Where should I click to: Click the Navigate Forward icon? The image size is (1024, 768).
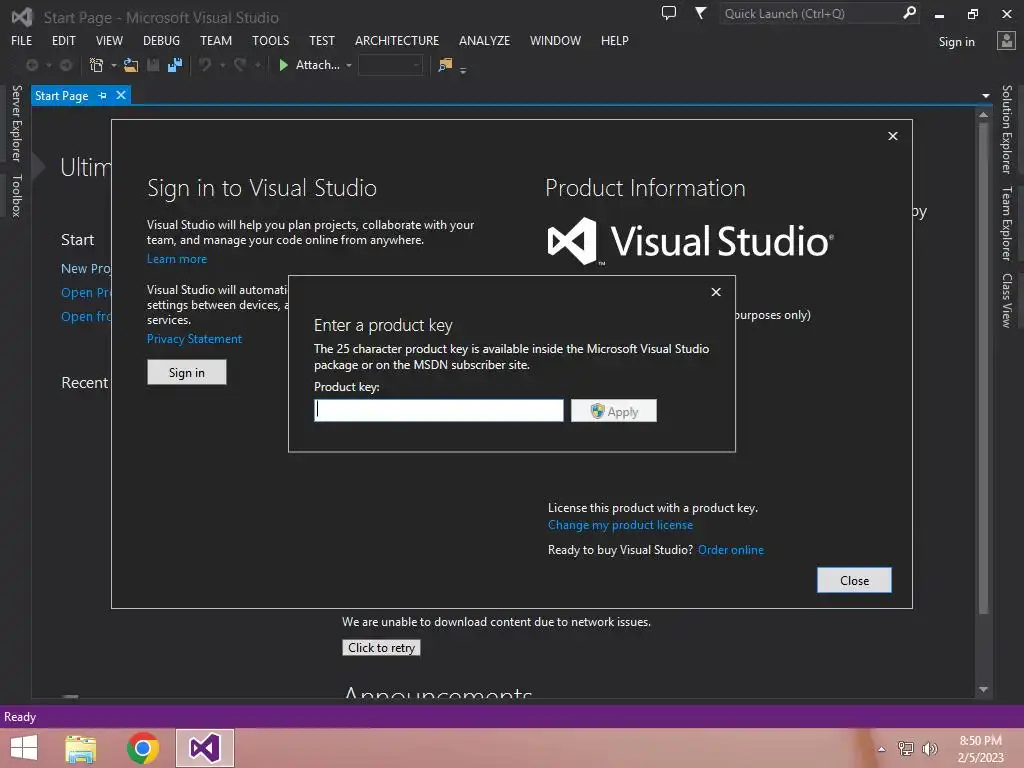point(66,65)
